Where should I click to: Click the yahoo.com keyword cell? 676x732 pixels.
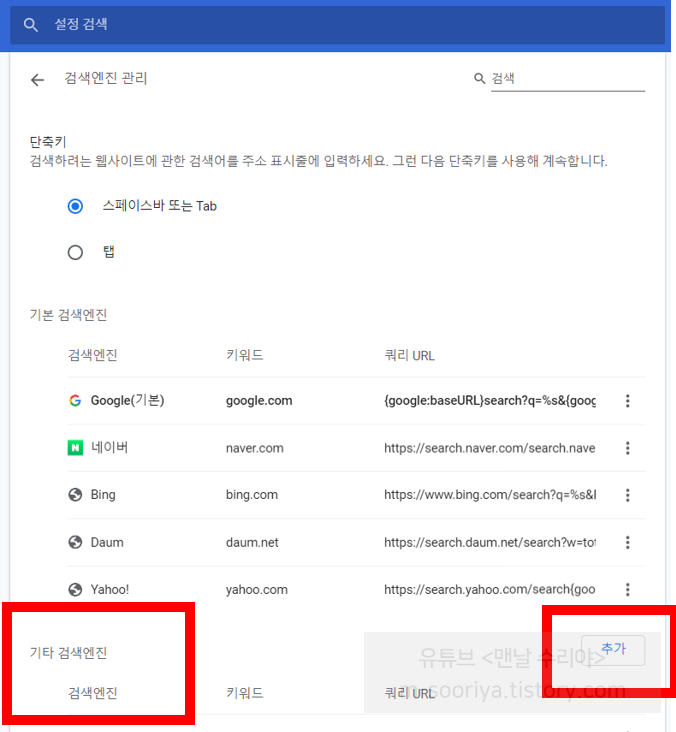257,590
